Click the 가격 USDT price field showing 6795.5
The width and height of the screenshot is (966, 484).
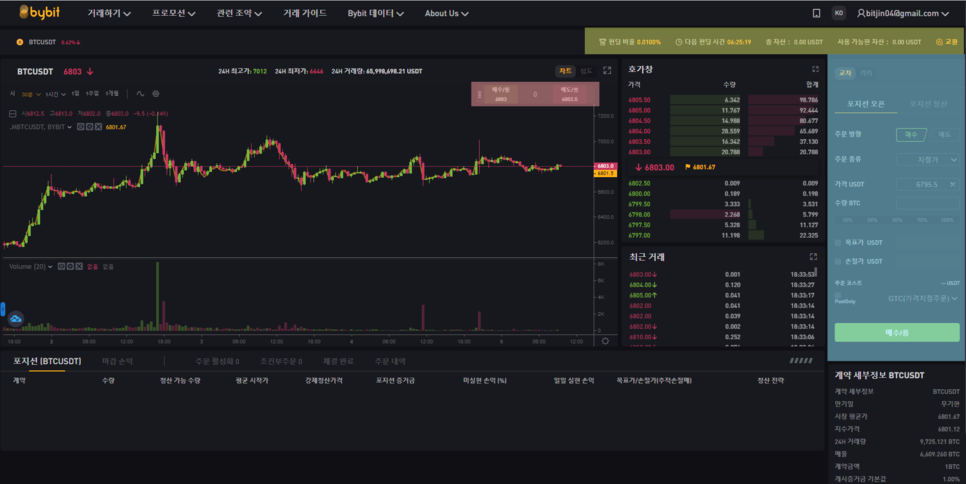pyautogui.click(x=927, y=184)
